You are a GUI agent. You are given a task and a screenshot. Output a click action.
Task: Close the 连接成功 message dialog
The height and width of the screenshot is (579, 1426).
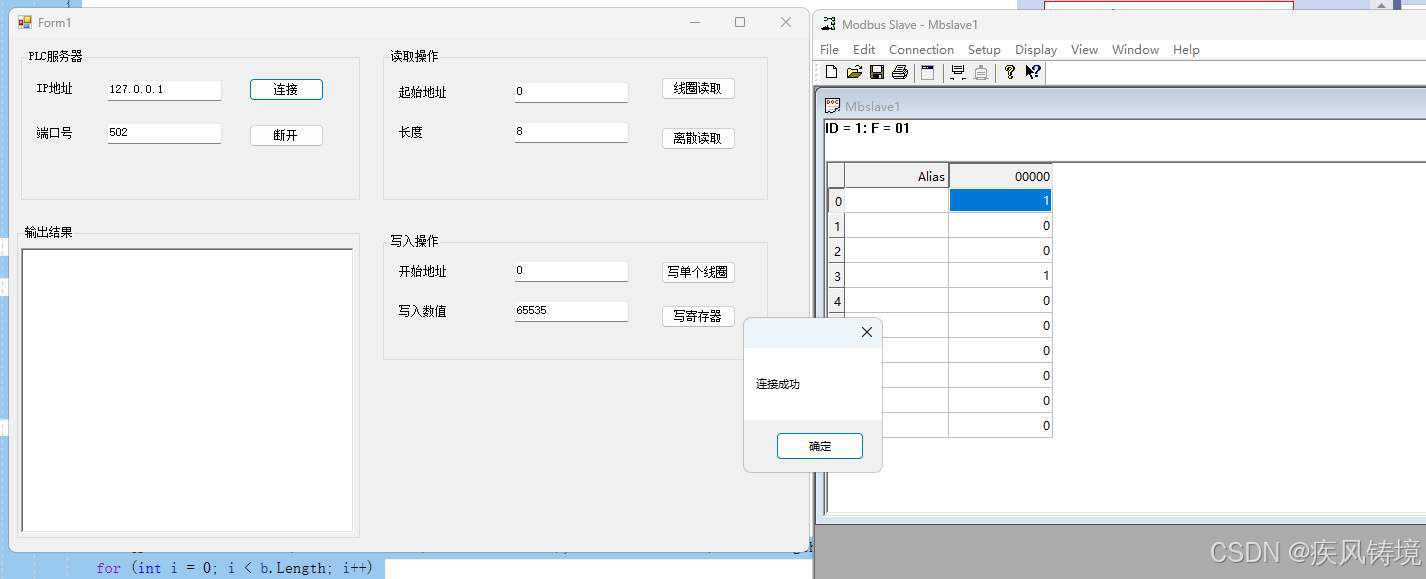point(867,332)
